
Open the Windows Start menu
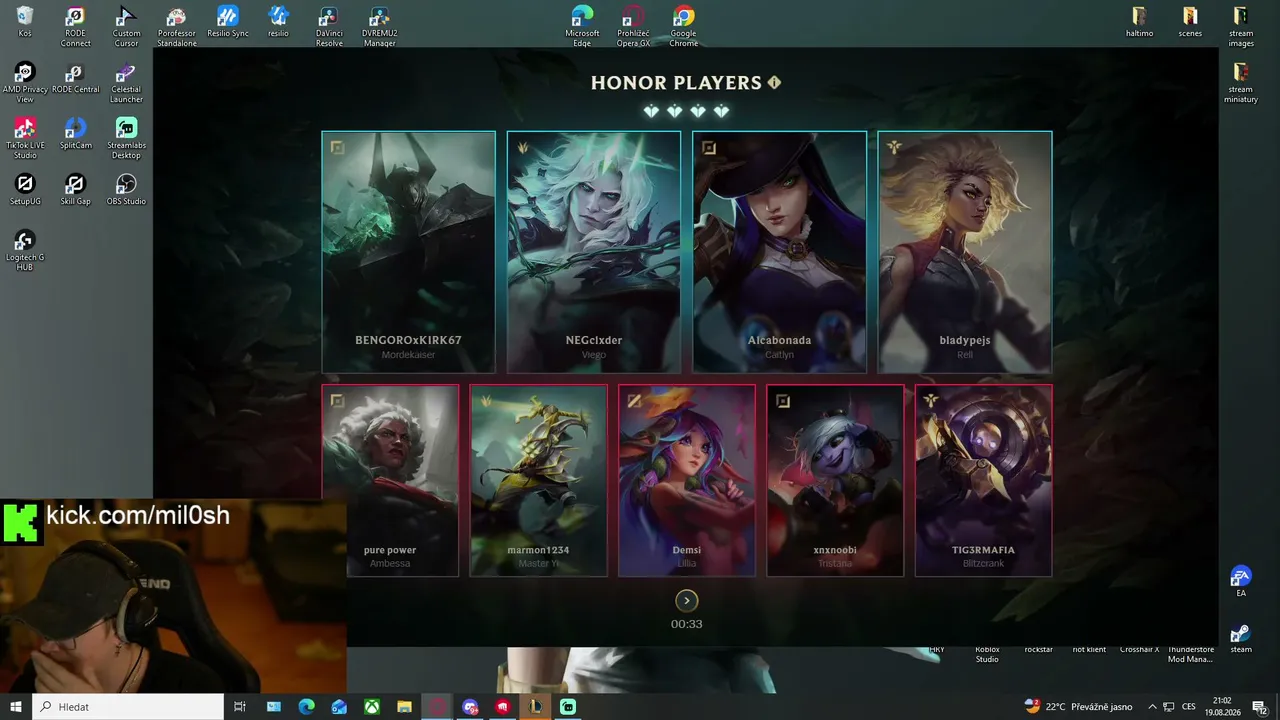tap(15, 707)
